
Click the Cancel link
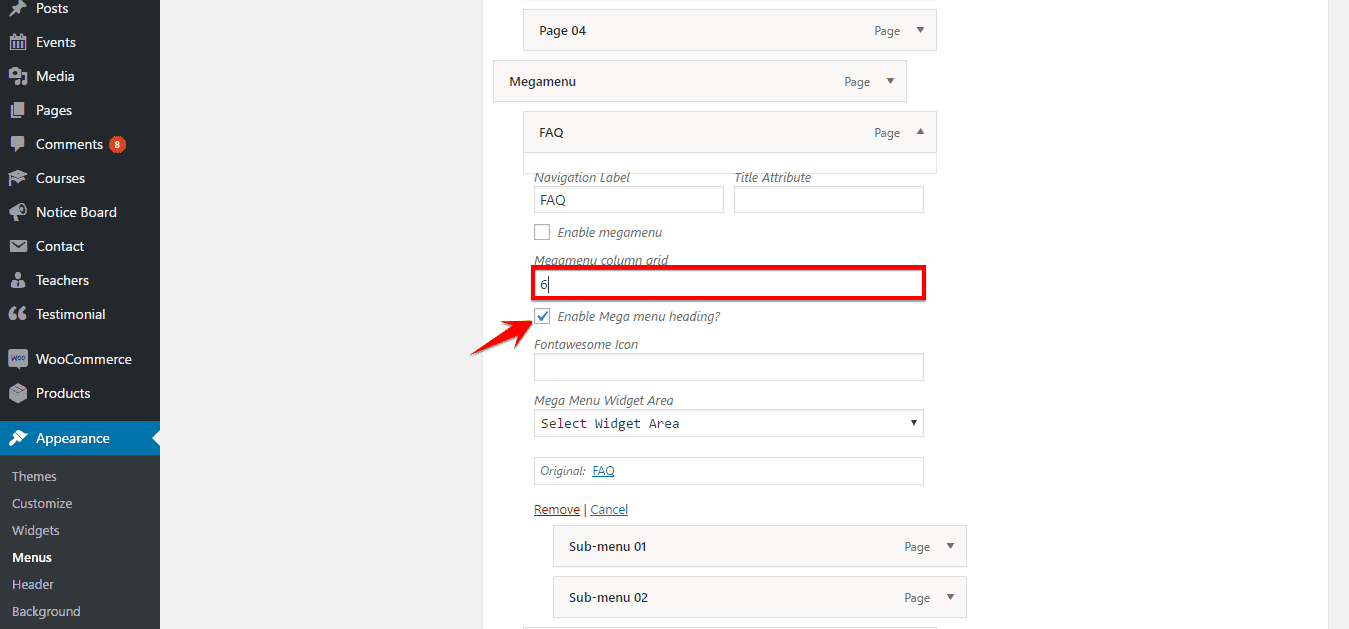(x=609, y=509)
